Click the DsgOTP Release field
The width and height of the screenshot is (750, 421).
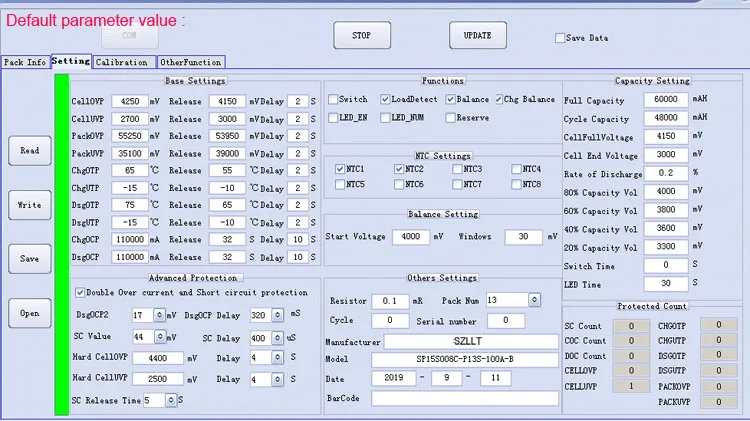click(227, 205)
